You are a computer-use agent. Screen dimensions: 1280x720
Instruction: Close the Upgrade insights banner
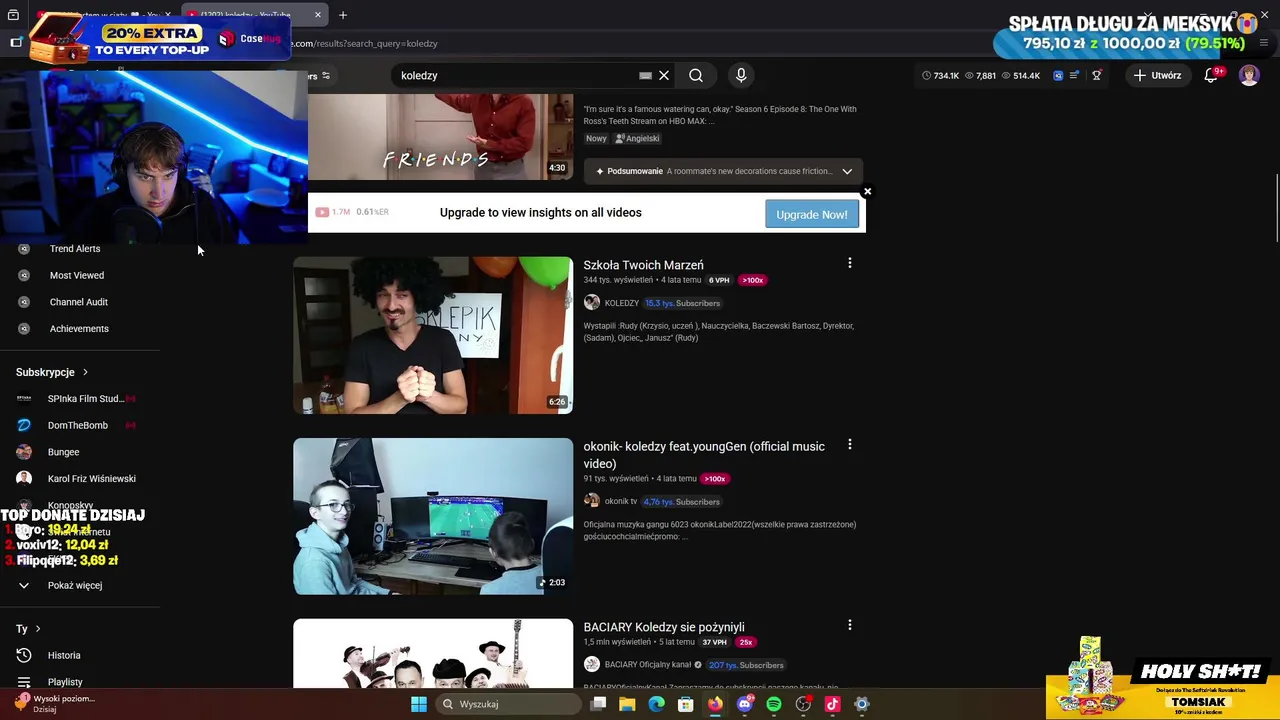[867, 191]
